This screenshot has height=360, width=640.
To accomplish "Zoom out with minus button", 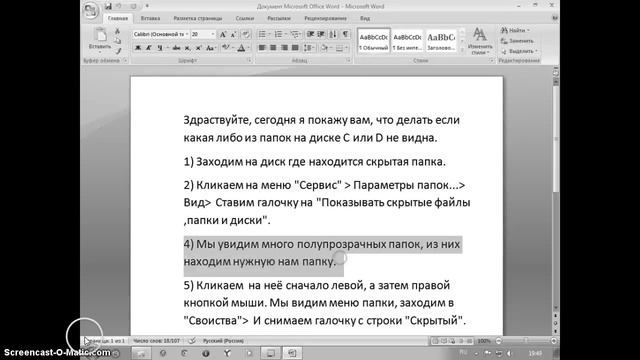I will (499, 341).
